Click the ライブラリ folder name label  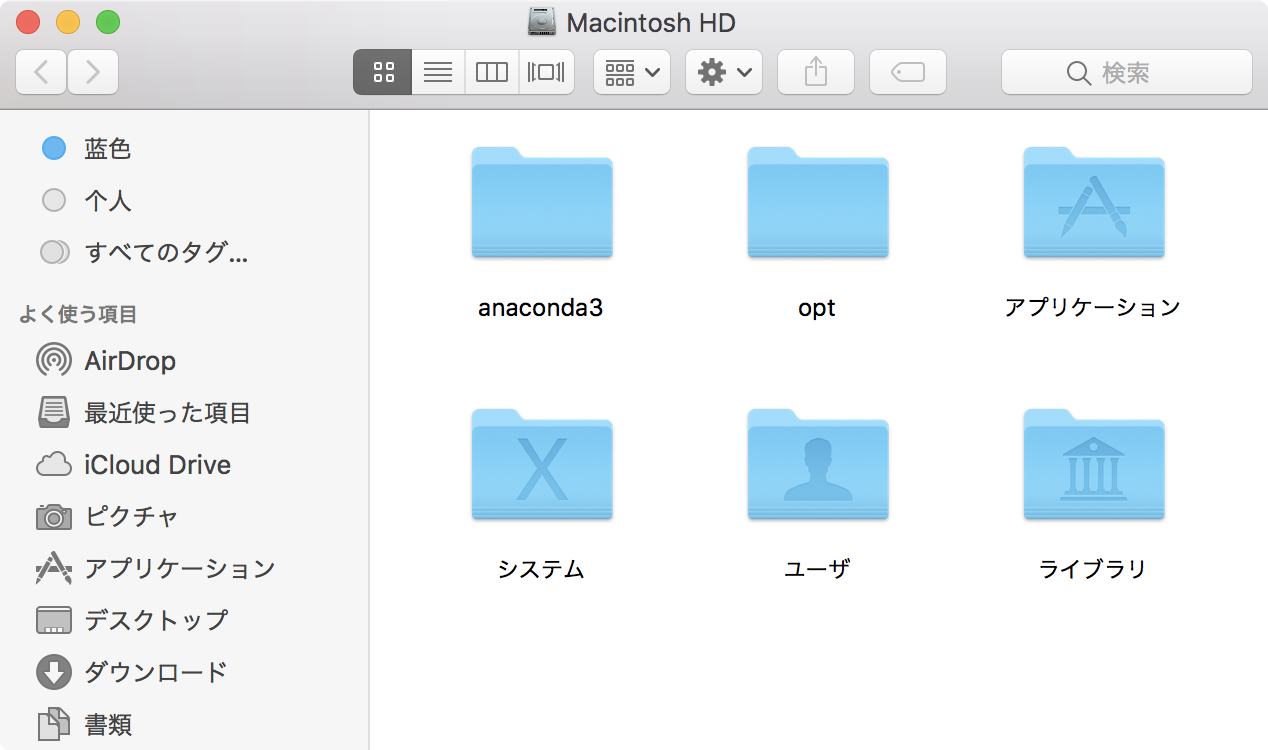1093,569
